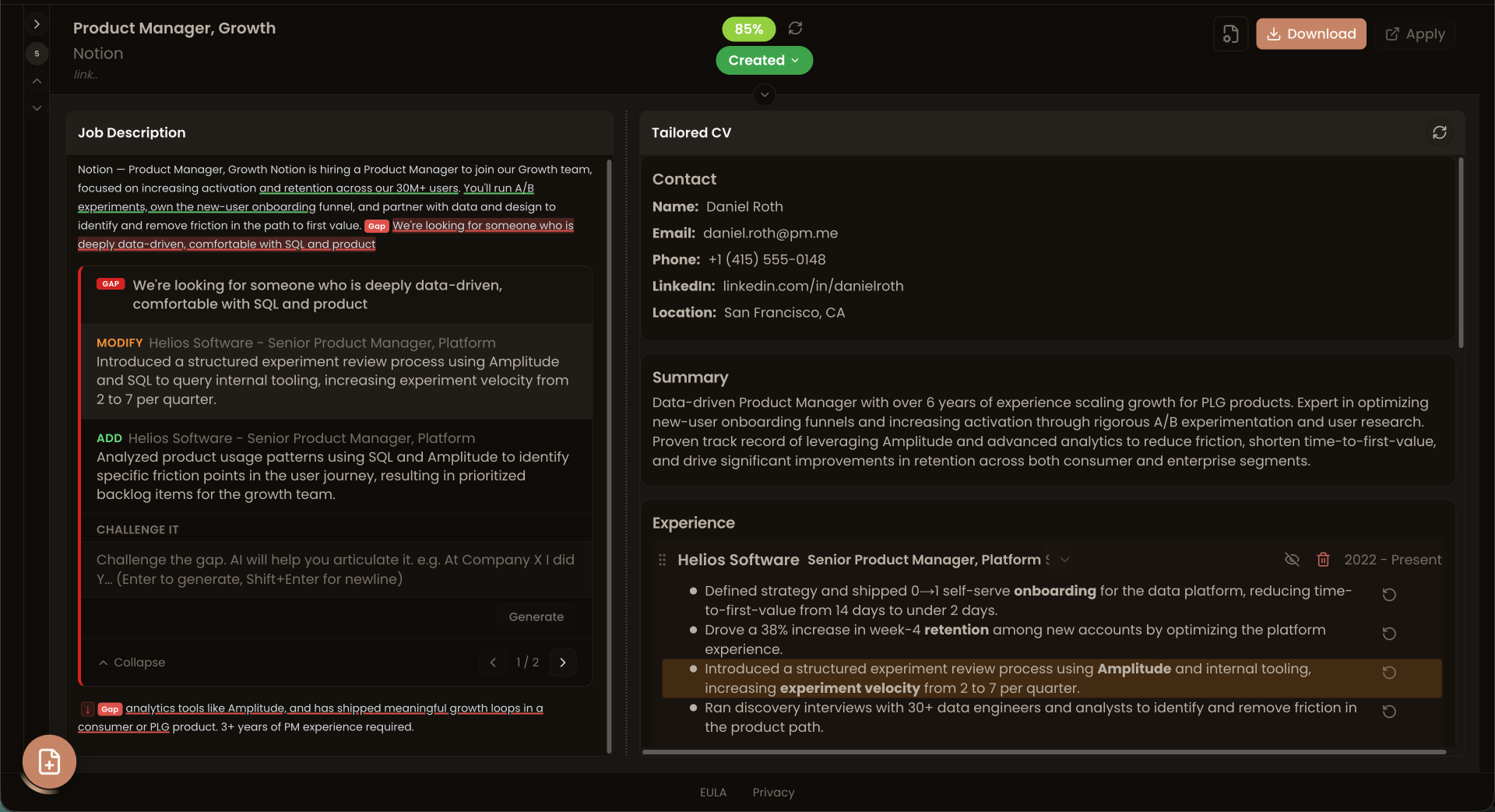This screenshot has width=1495, height=812.
Task: Select the underlined 'We're looking for someone who is' text
Action: 483,226
